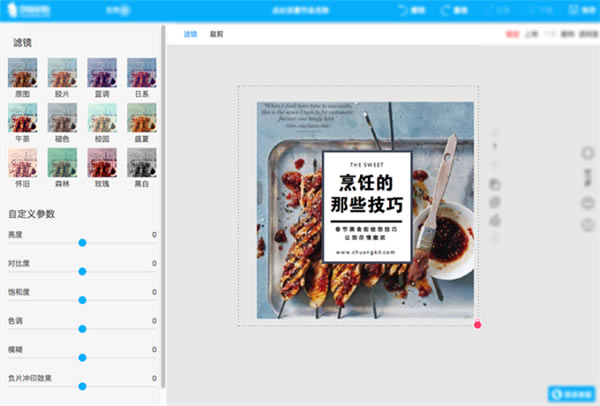Select the www.chuangkit.com text on canvas
This screenshot has width=600, height=406.
tap(365, 252)
